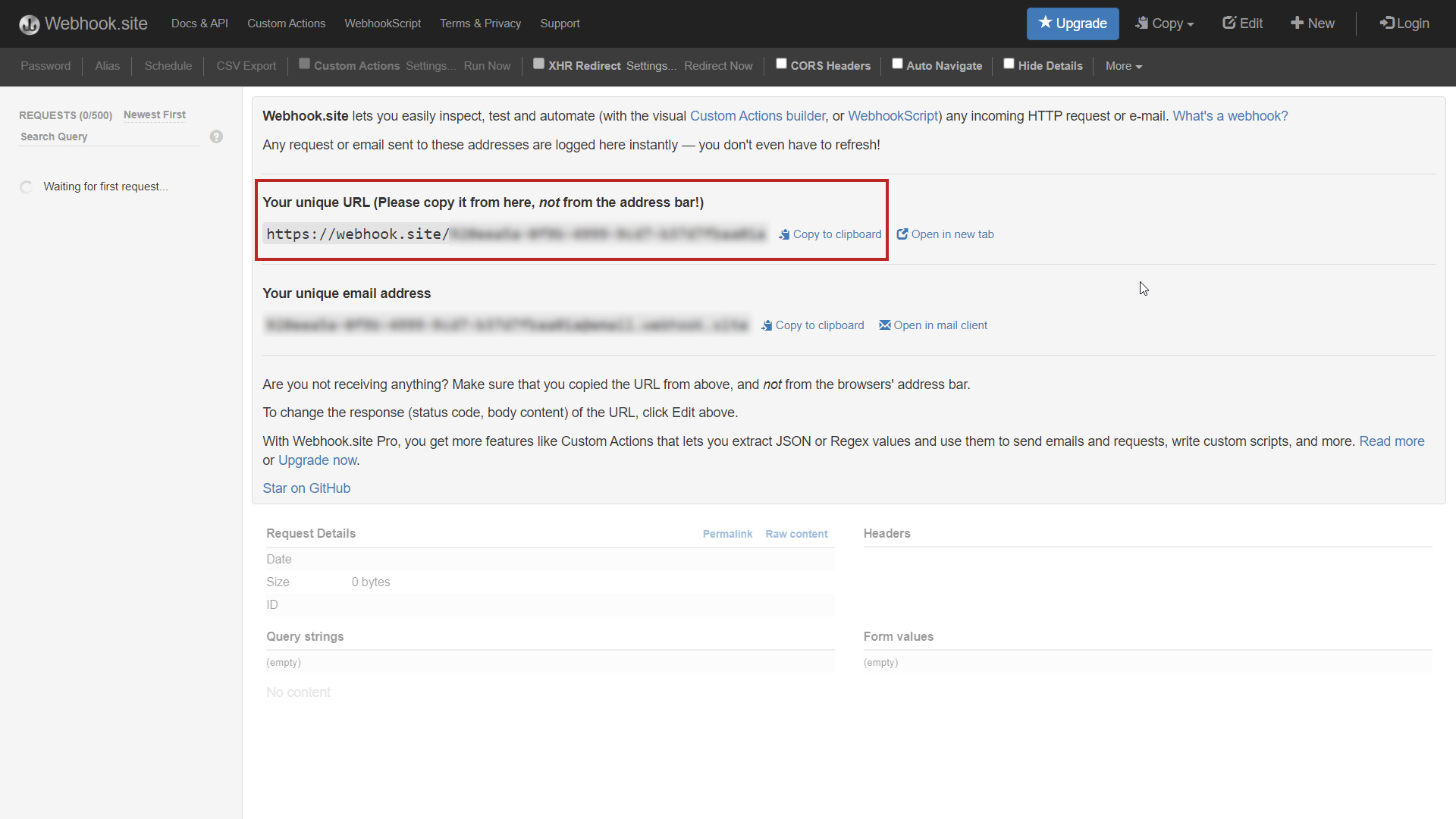Click the open-in-new-tab external link icon
The image size is (1456, 819).
(x=902, y=234)
